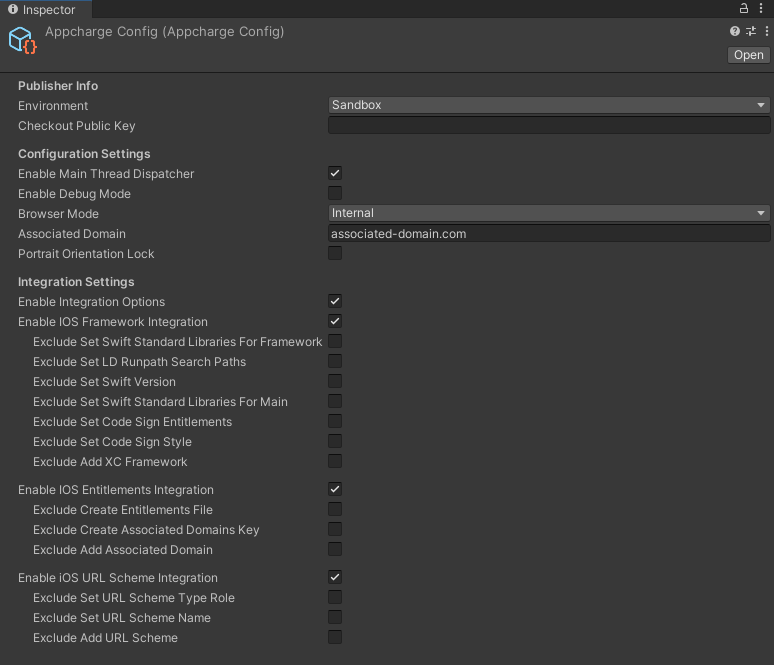The image size is (774, 665).
Task: Click the Appcharge Config title text
Action: click(164, 32)
